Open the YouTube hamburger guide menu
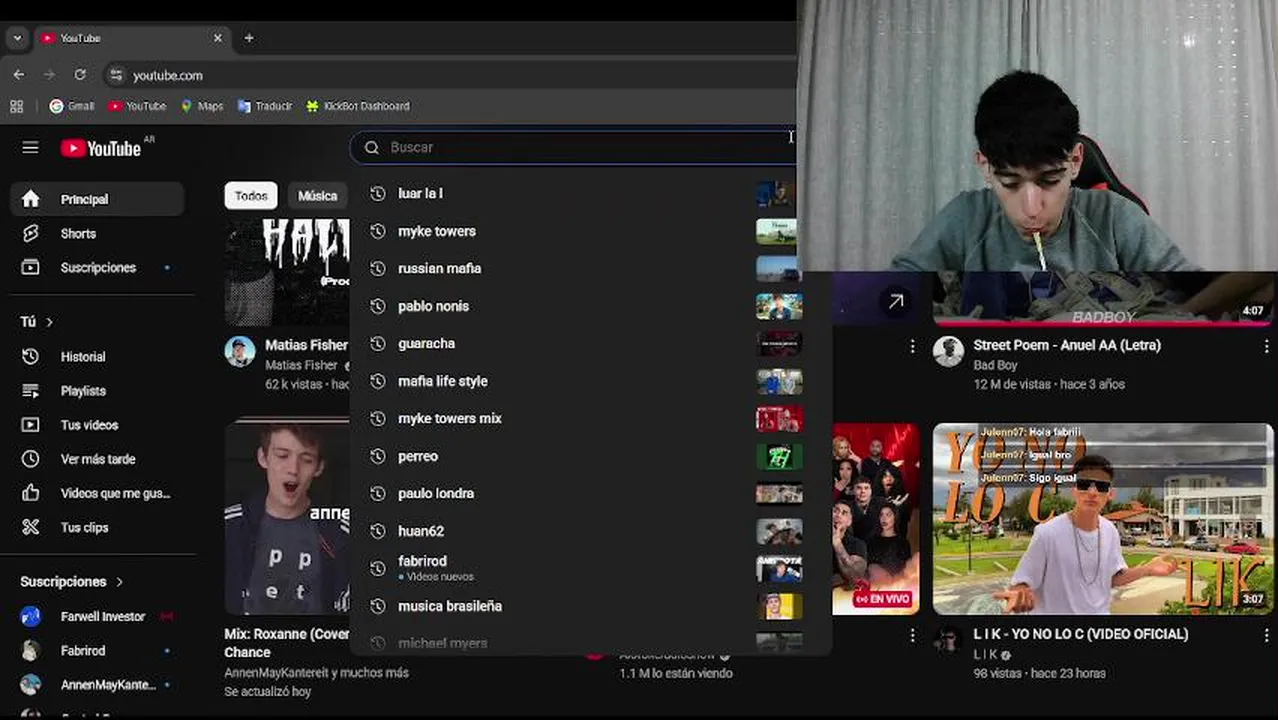Viewport: 1278px width, 720px height. point(31,147)
